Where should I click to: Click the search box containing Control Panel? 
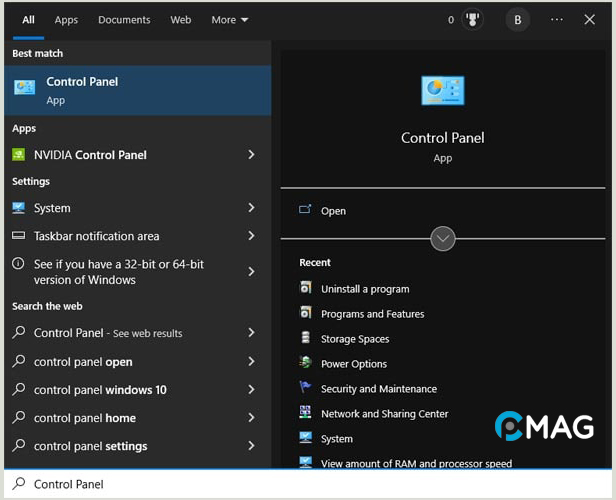[x=300, y=484]
